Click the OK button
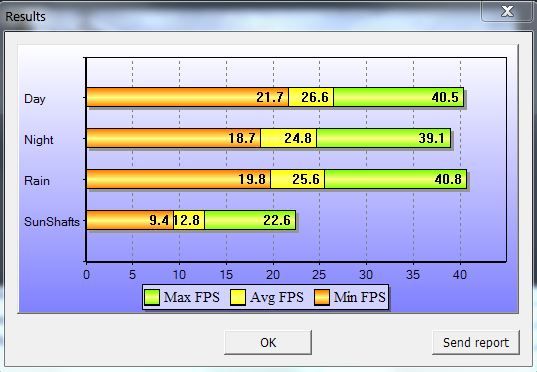The image size is (537, 372). (x=268, y=342)
